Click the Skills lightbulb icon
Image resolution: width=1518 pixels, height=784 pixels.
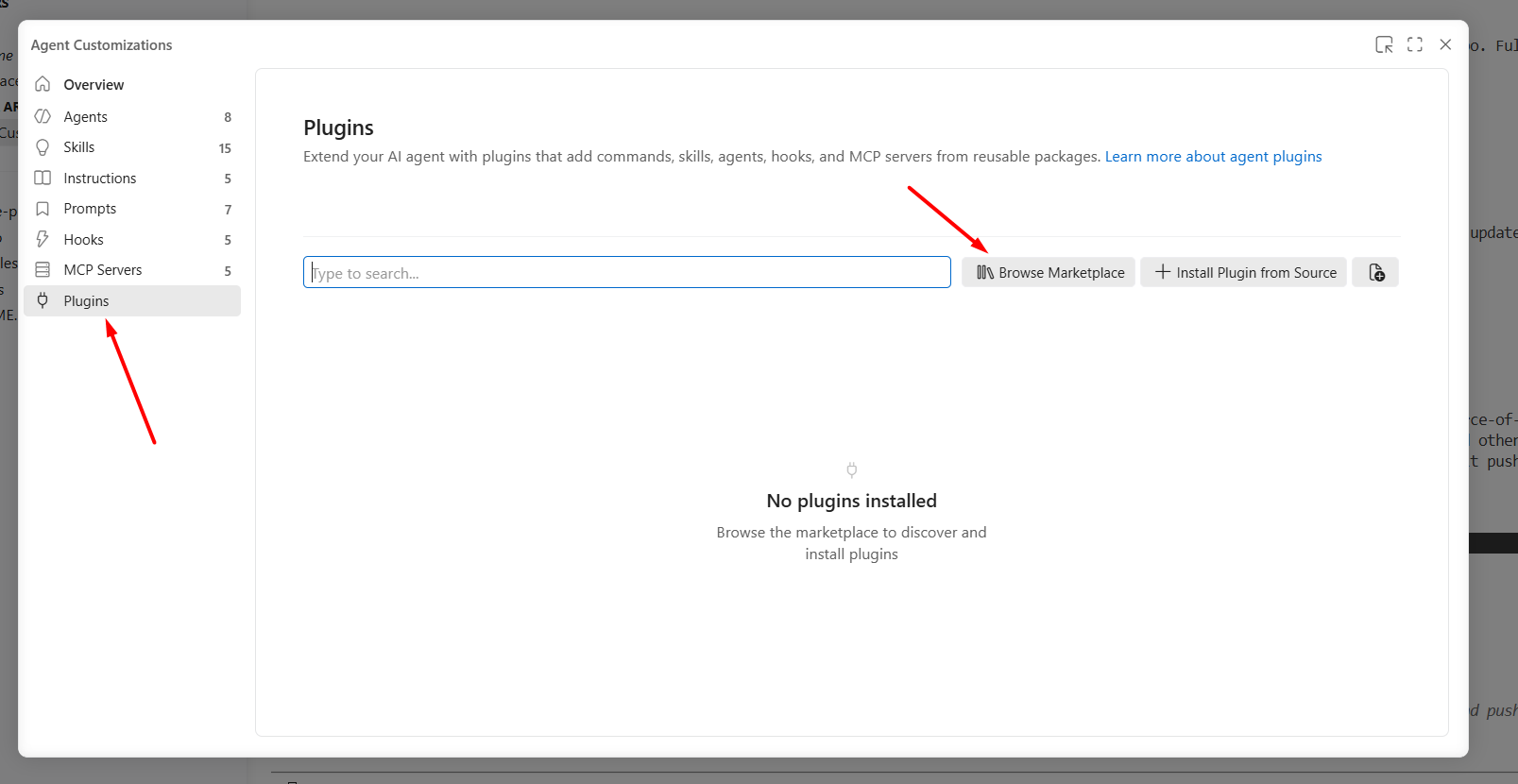point(43,147)
